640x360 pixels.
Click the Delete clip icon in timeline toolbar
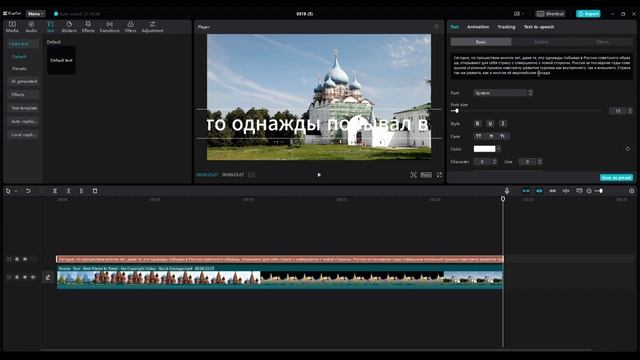coord(95,191)
